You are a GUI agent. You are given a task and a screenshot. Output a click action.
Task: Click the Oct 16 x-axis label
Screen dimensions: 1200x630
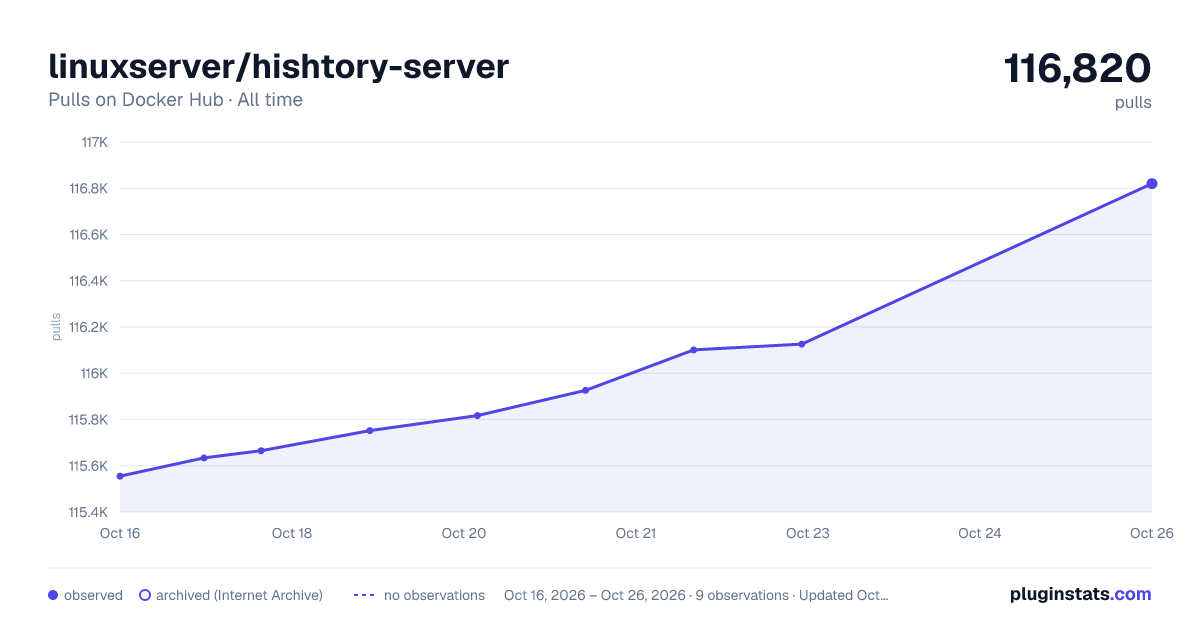coord(120,533)
